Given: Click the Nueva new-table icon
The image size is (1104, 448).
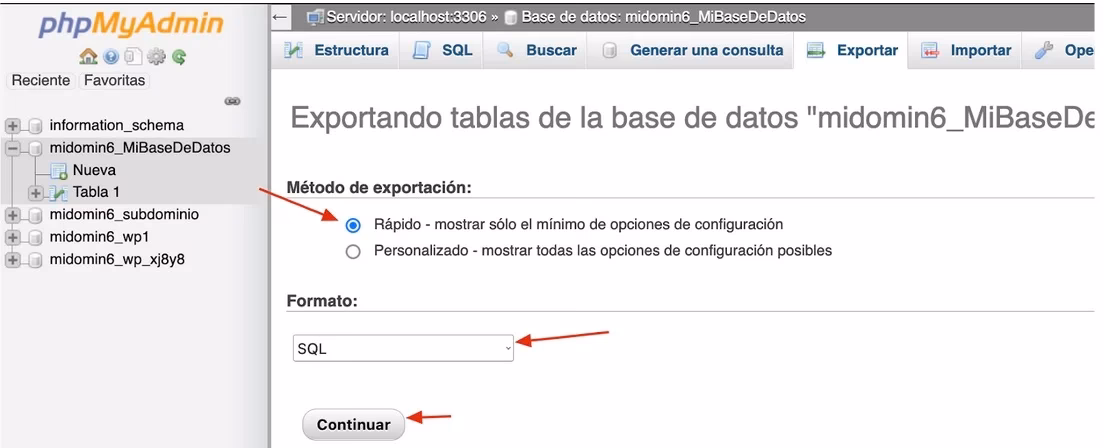Looking at the screenshot, I should [x=59, y=170].
